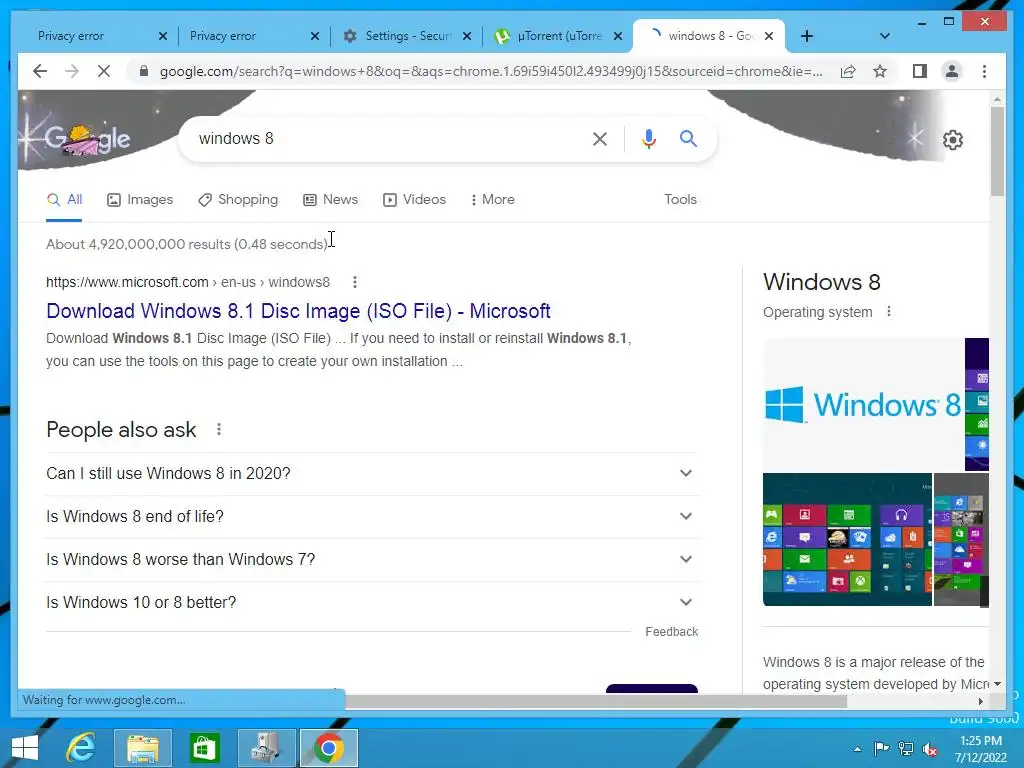Click the taskbar clock showing 1:25 PM
The image size is (1024, 768).
coord(980,749)
